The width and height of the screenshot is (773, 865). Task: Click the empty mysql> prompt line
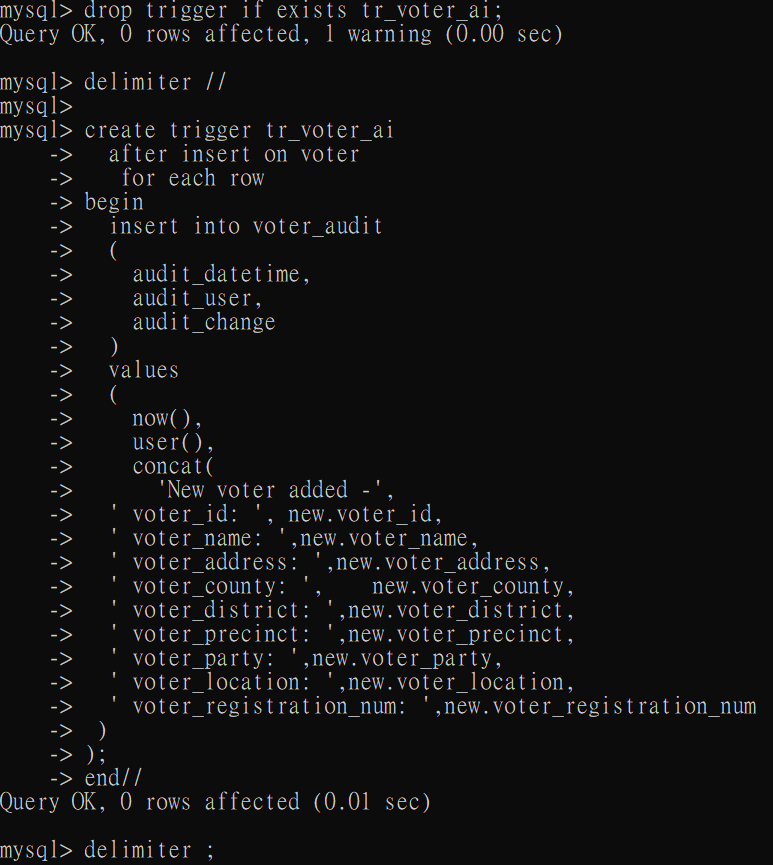pyautogui.click(x=36, y=106)
